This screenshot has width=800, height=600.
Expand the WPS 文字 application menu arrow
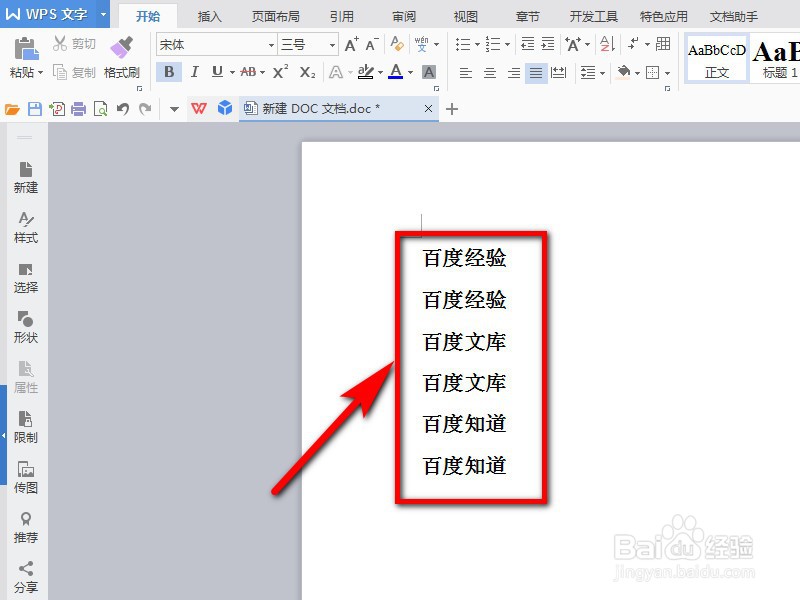click(104, 14)
